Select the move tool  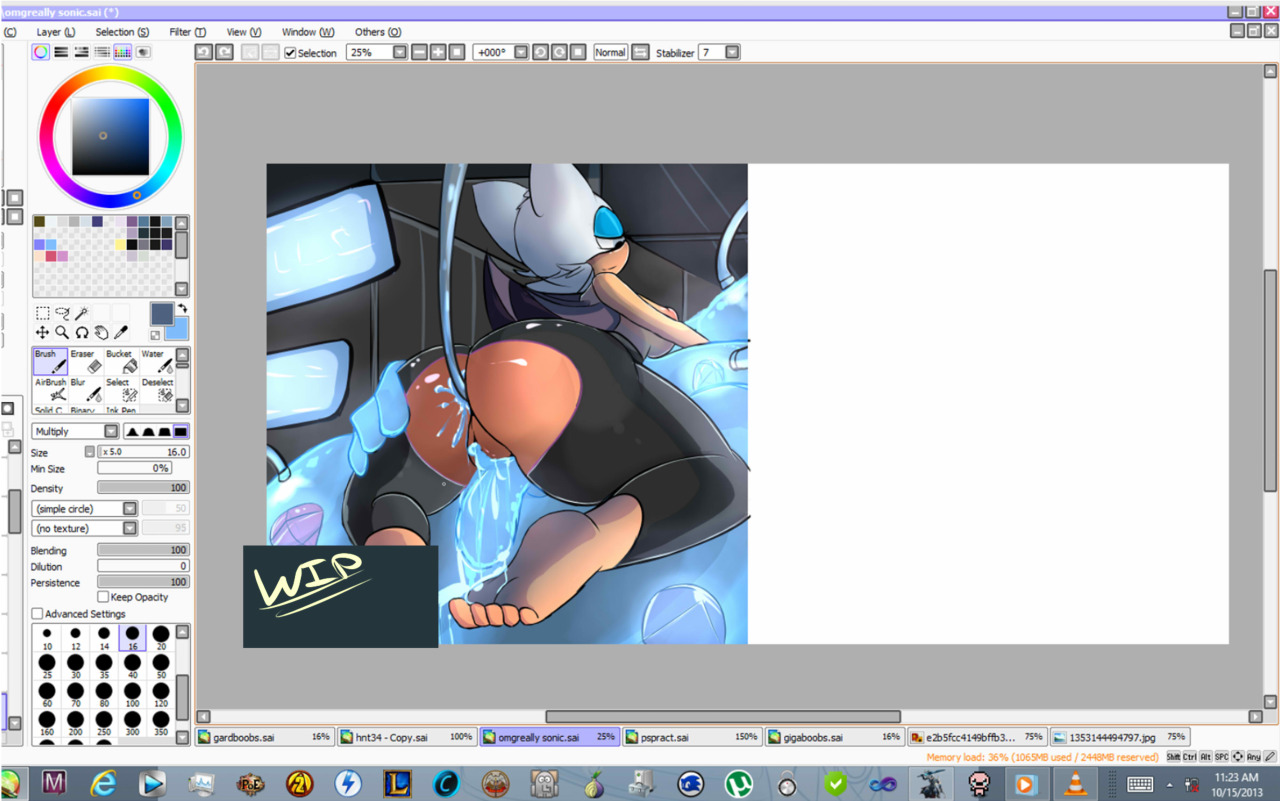pos(42,332)
